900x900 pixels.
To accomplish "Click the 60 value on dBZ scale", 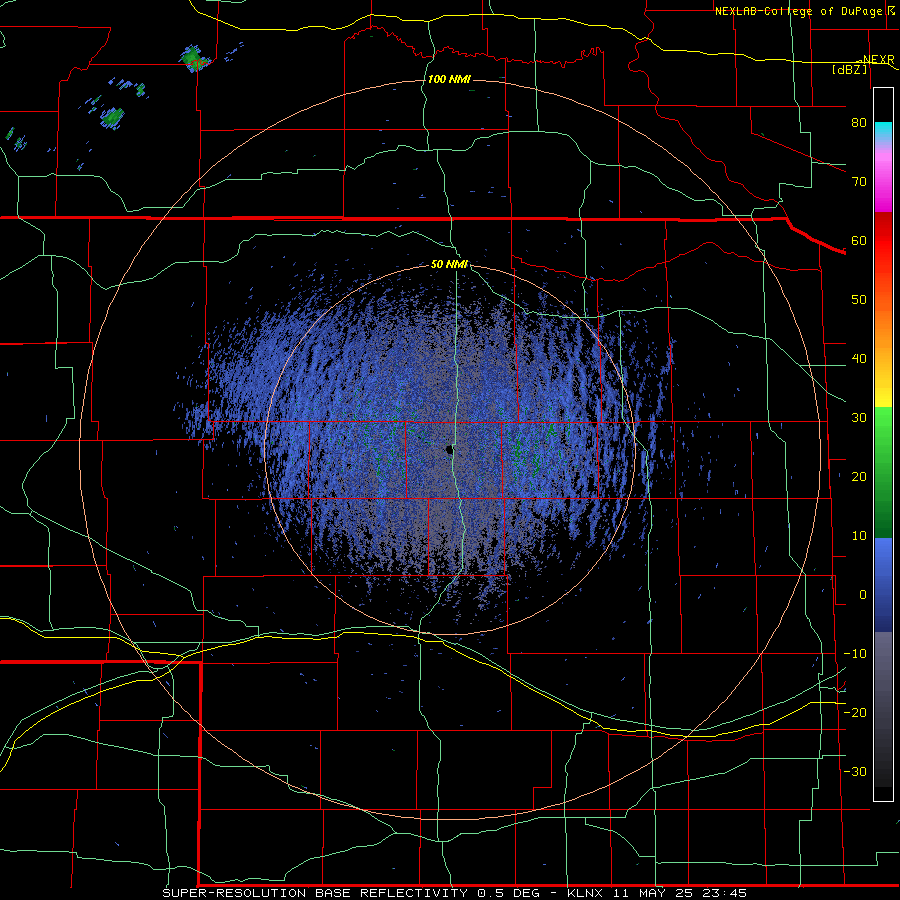I will 859,240.
